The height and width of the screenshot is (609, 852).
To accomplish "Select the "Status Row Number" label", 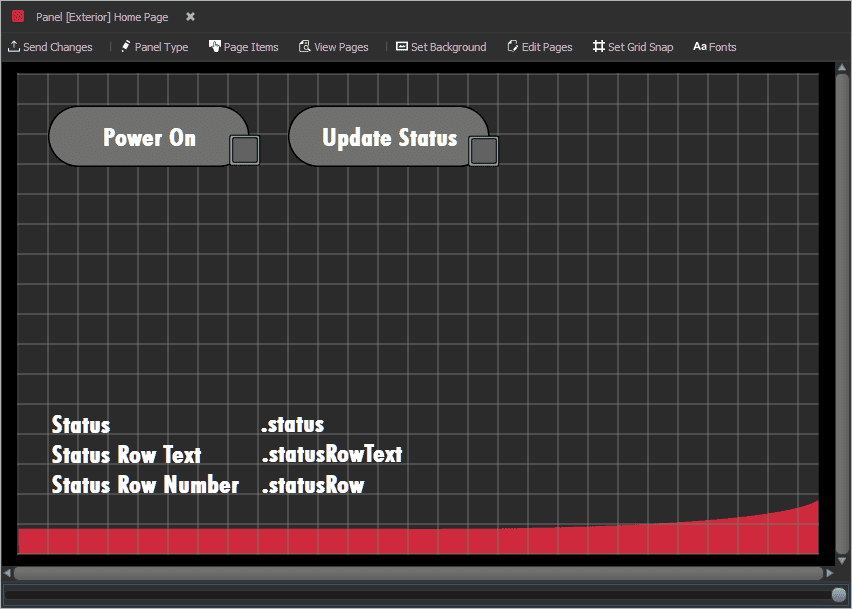I will tap(145, 485).
